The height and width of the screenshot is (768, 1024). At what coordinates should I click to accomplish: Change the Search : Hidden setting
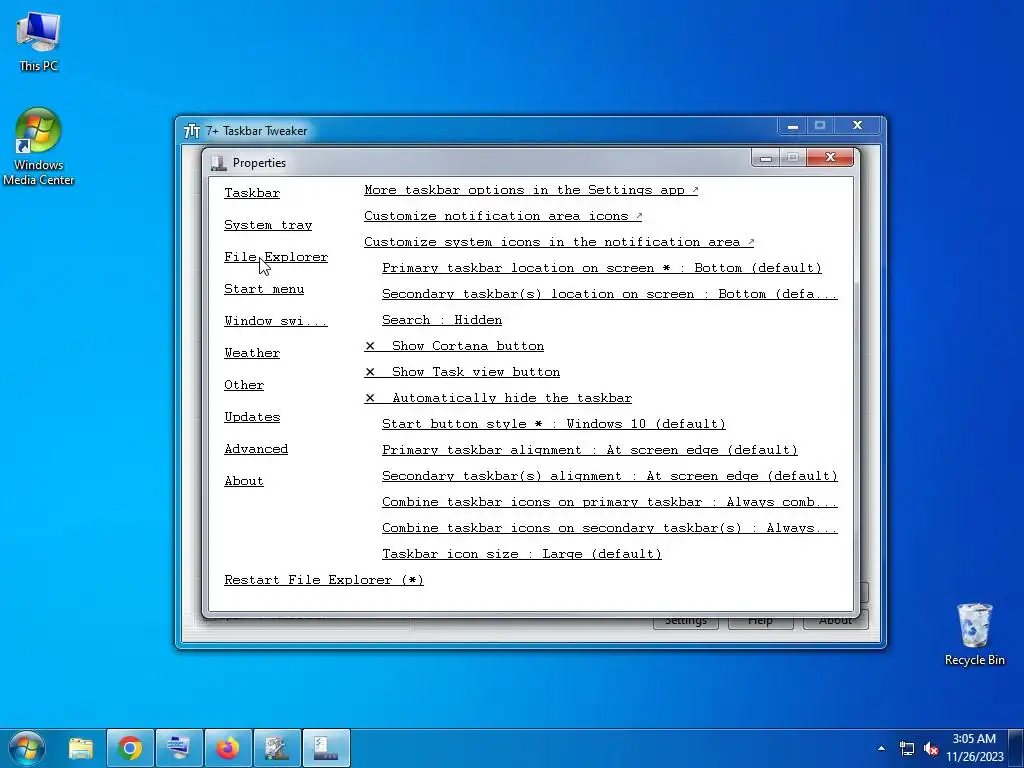(x=442, y=320)
